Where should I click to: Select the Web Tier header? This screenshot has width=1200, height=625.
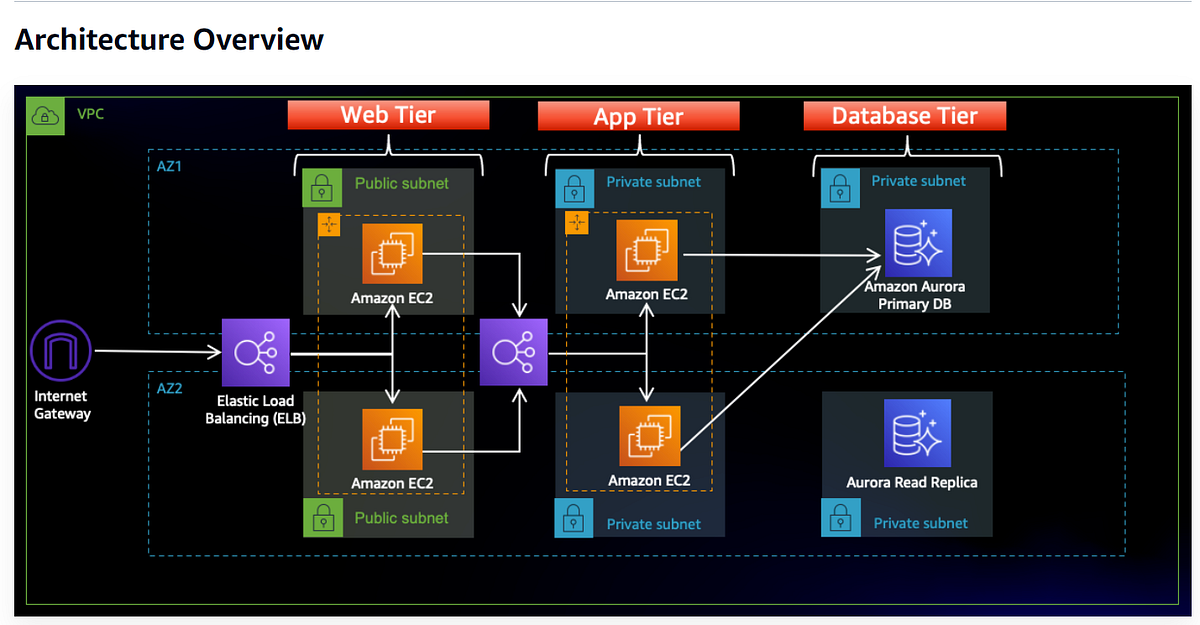tap(388, 114)
